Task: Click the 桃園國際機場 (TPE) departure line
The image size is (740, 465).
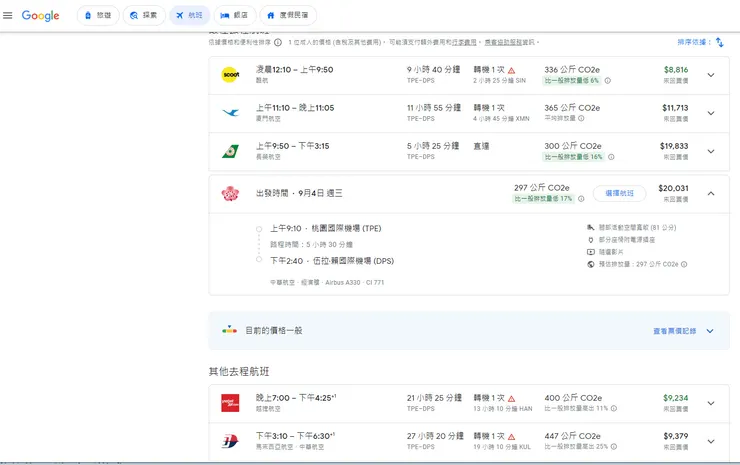Action: 326,228
